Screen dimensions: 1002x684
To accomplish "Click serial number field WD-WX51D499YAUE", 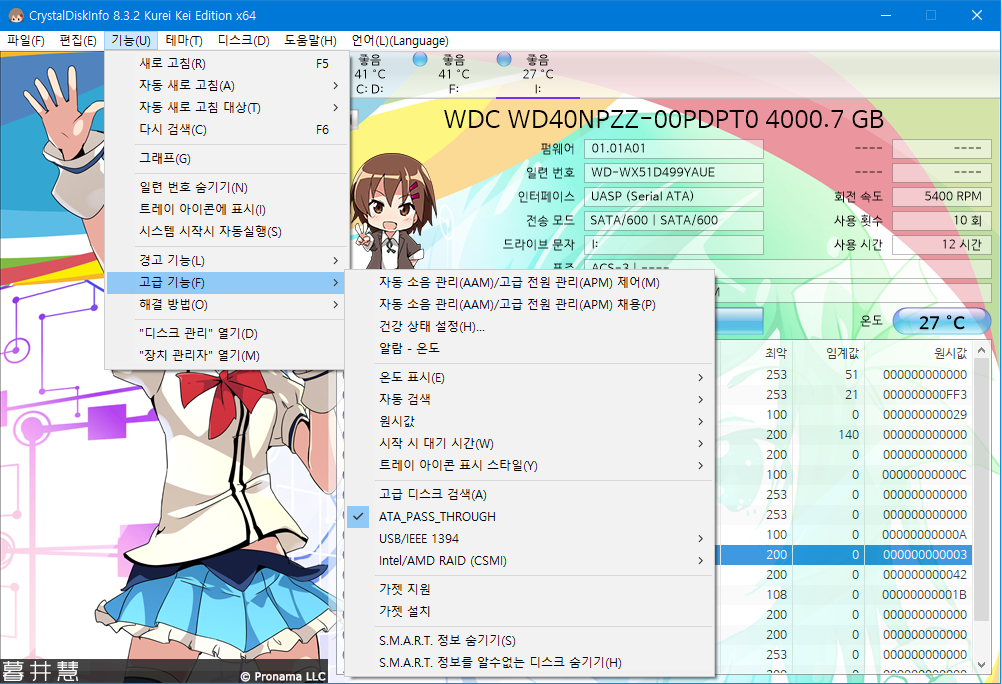I will tap(674, 173).
